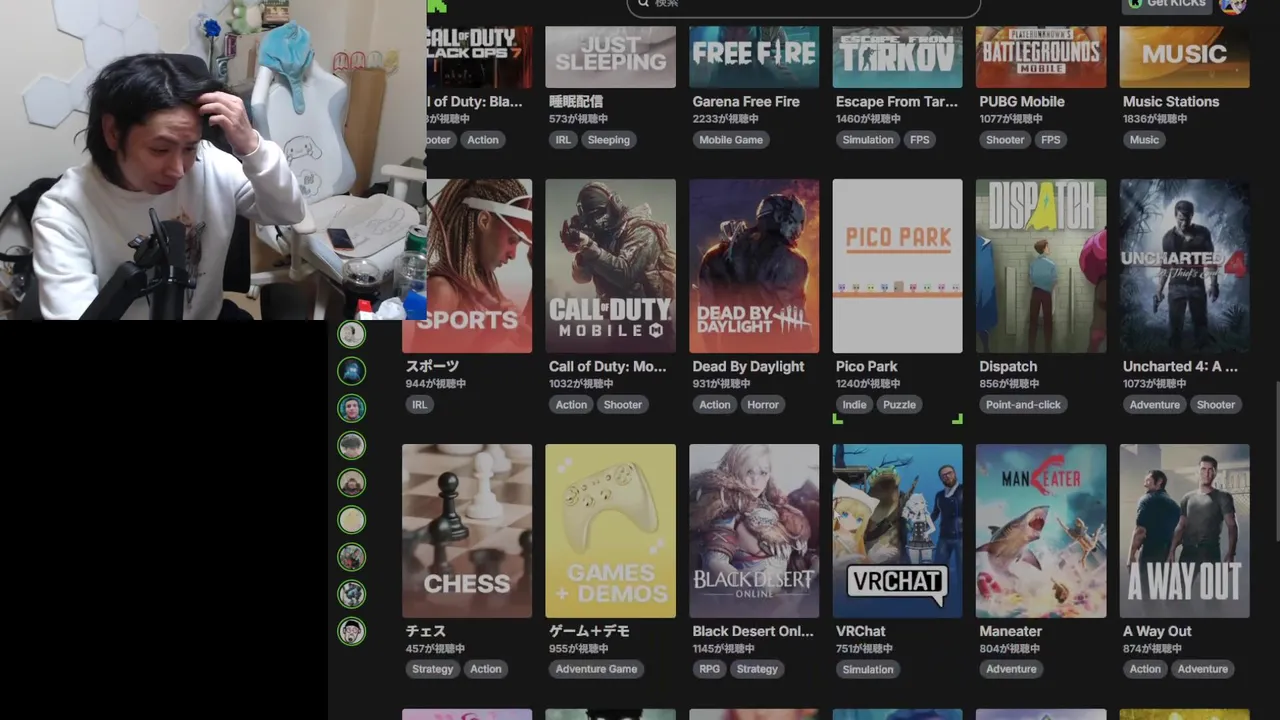Screen dimensions: 1280x720
Task: Select the RPG tag
Action: (x=710, y=669)
